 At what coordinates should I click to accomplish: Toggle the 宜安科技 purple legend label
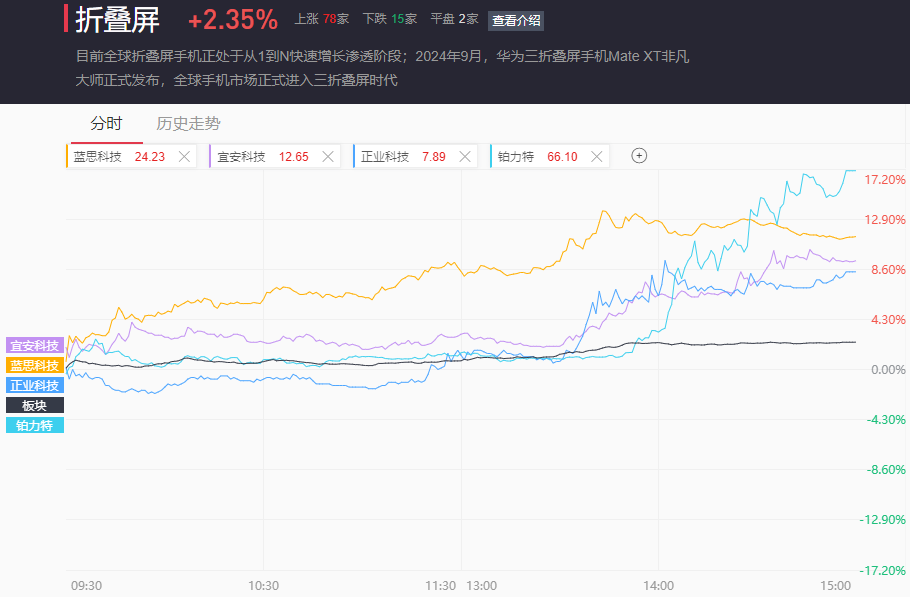pyautogui.click(x=35, y=345)
